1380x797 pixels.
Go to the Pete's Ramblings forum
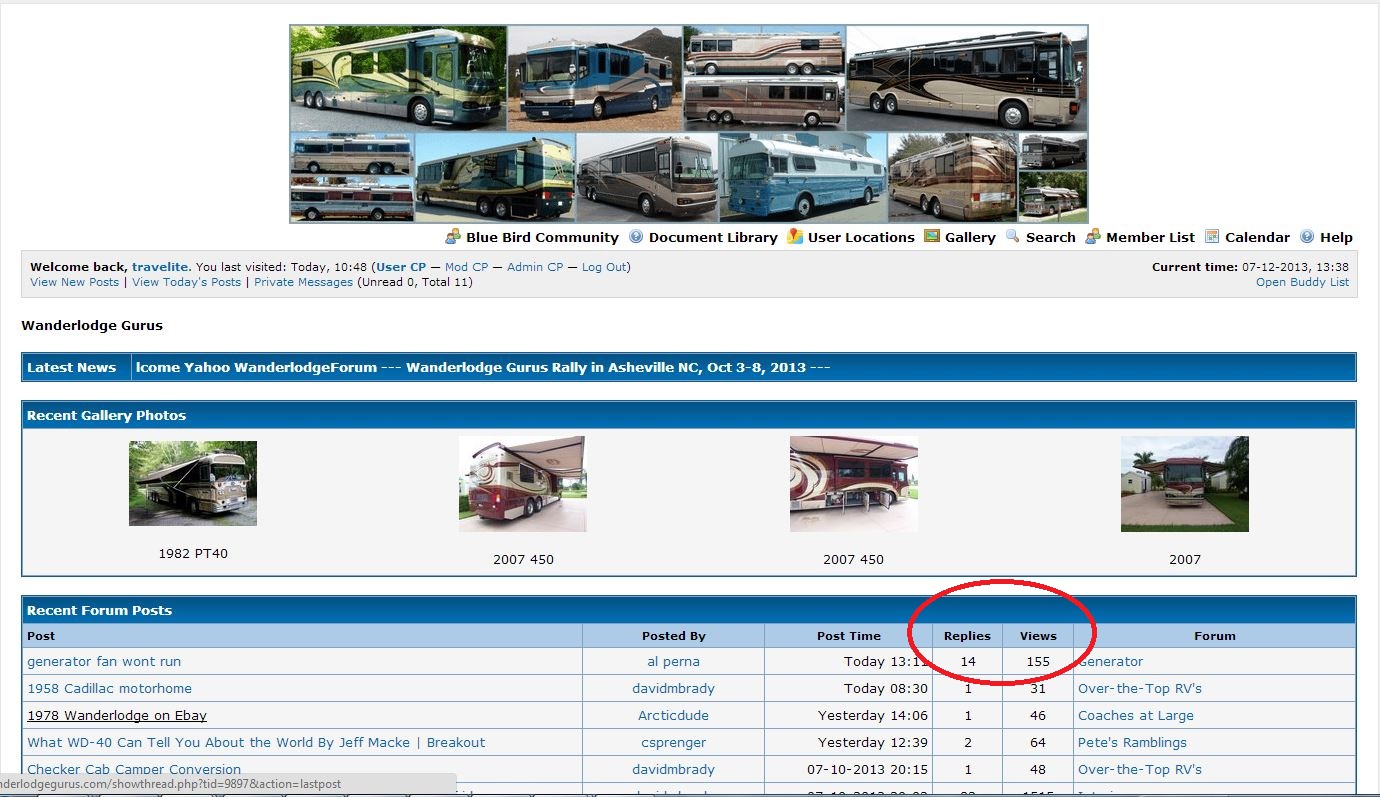[x=1132, y=742]
